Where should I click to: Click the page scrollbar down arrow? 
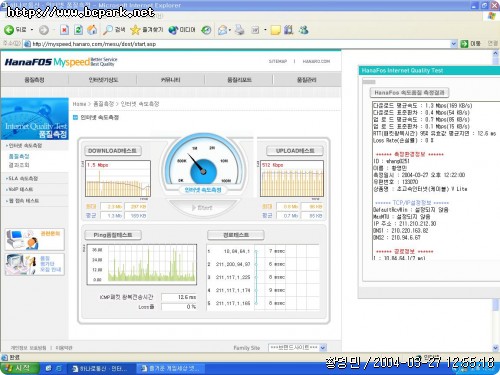(496, 347)
